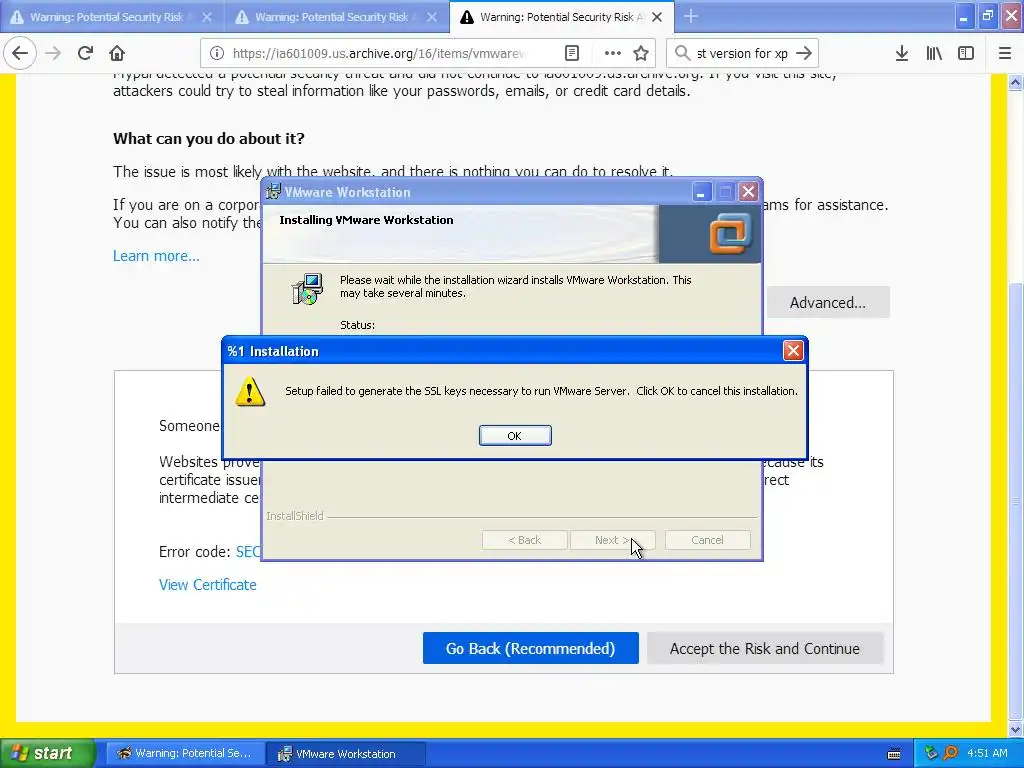Image resolution: width=1024 pixels, height=768 pixels.
Task: Open the Library icon
Action: pyautogui.click(x=934, y=53)
